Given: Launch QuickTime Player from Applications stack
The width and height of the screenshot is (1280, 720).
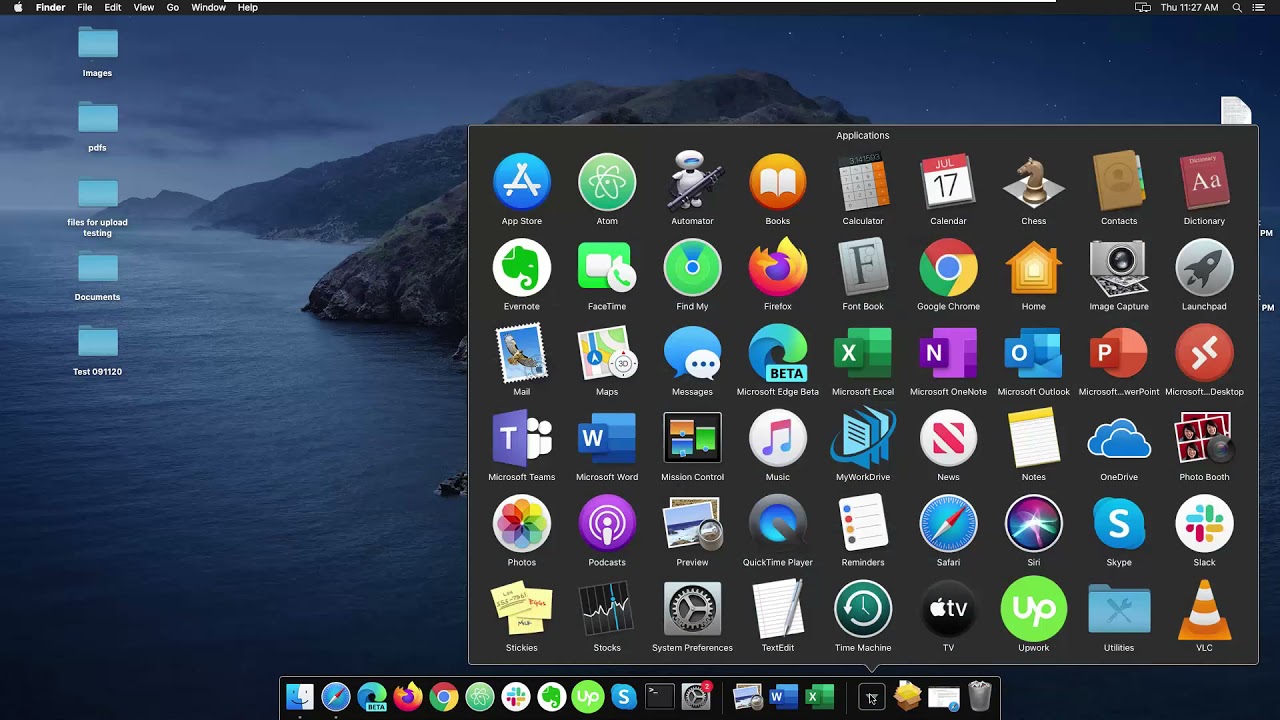Looking at the screenshot, I should (x=778, y=524).
